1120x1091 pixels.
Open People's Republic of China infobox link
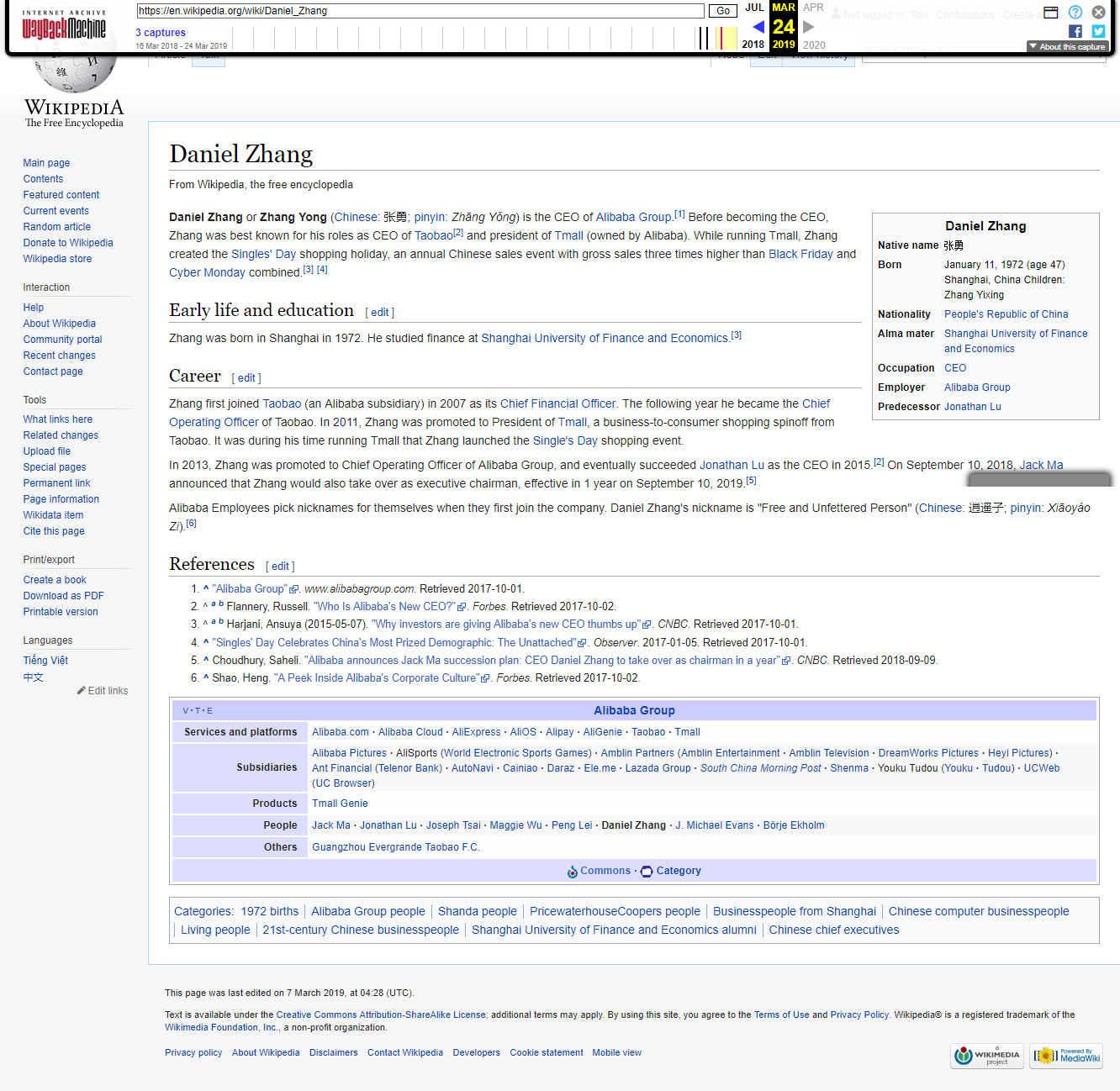click(x=1006, y=314)
